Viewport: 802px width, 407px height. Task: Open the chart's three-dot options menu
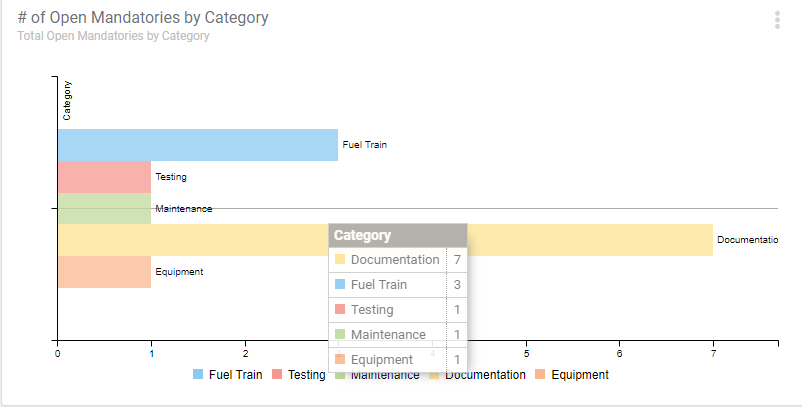(x=777, y=20)
